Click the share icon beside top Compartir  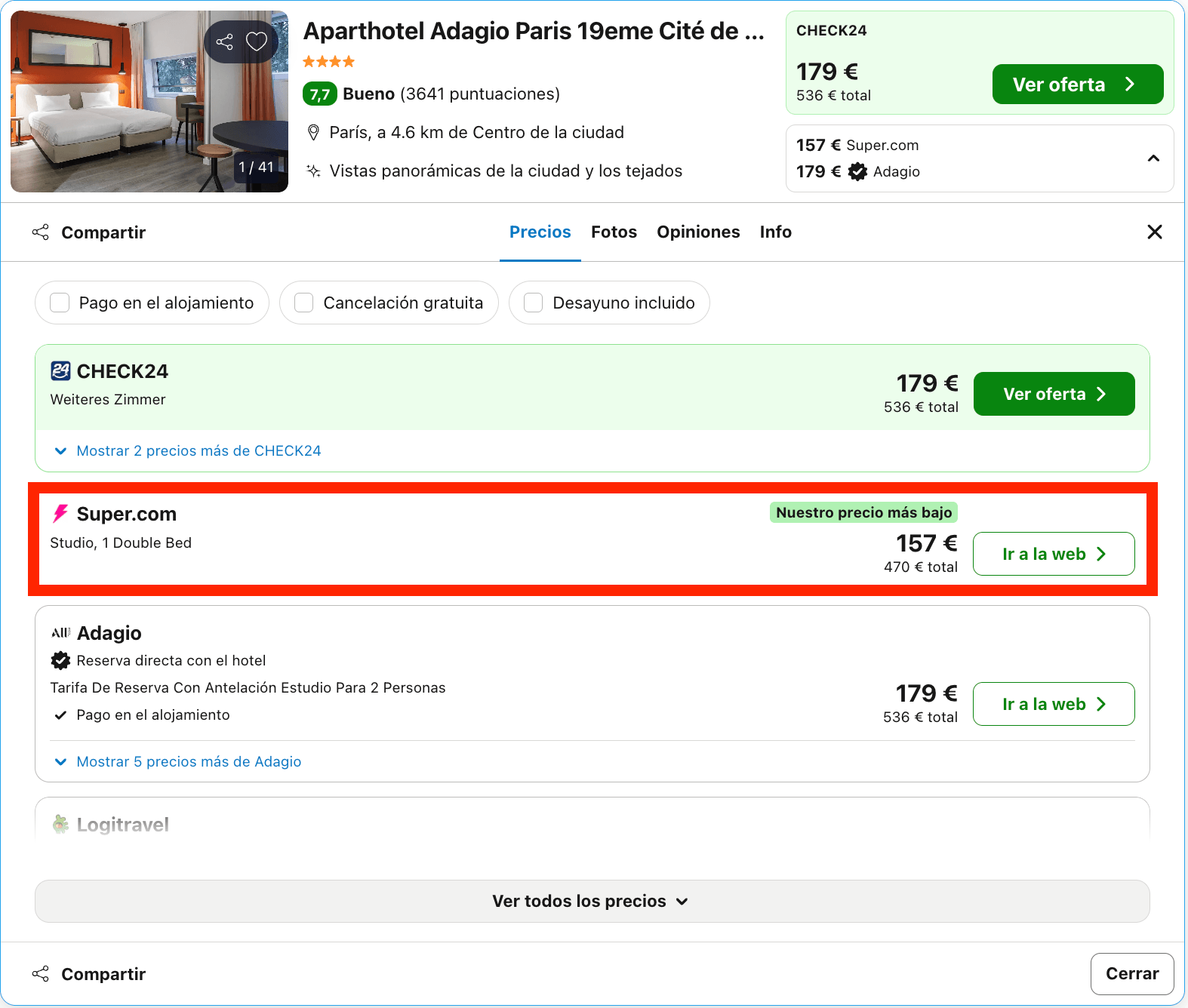tap(41, 232)
